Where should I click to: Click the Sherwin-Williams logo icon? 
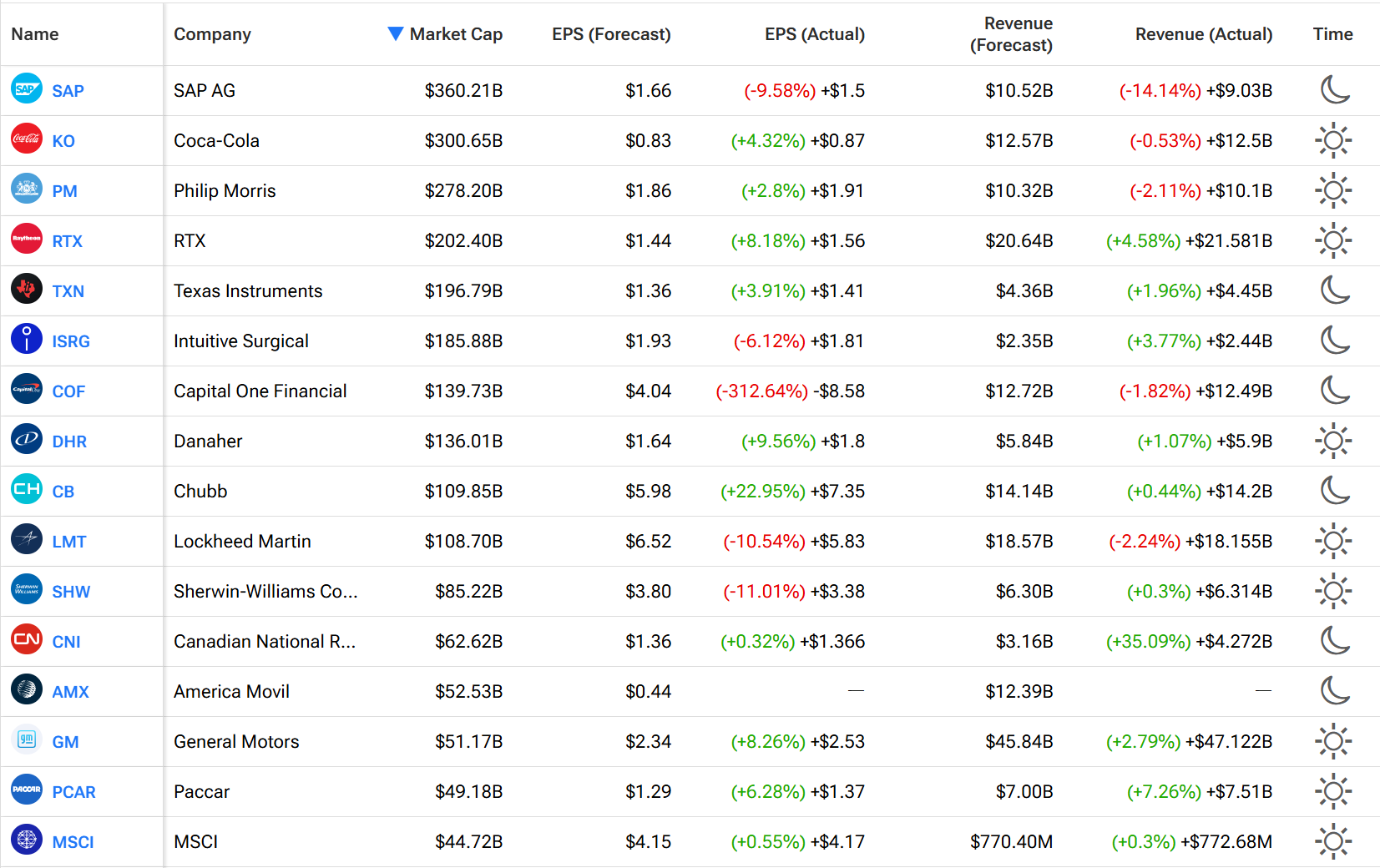tap(27, 589)
